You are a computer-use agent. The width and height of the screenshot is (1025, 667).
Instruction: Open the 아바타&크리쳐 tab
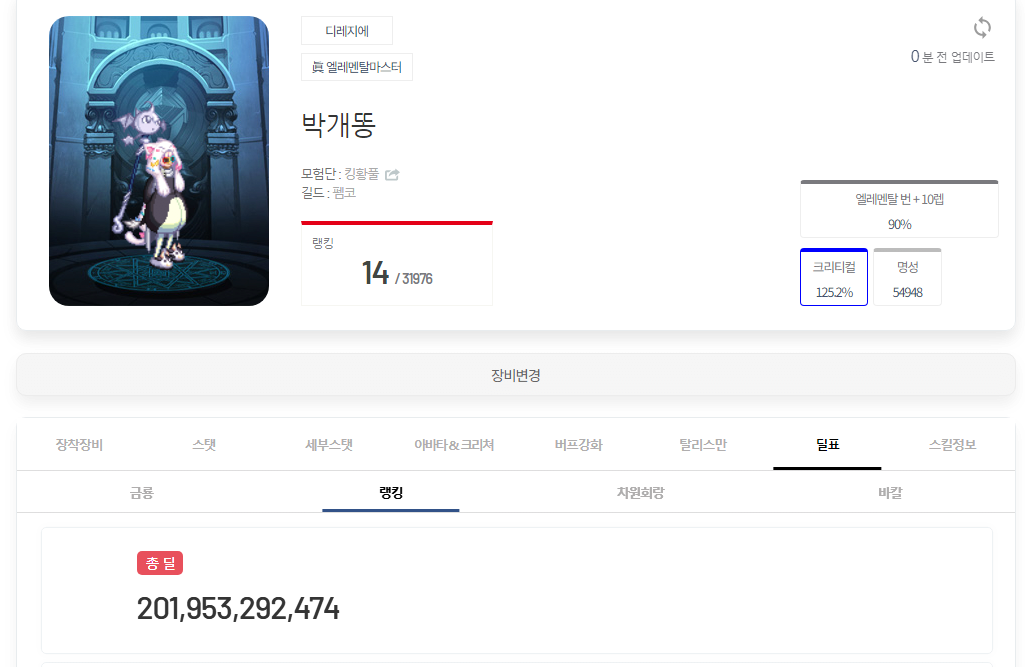click(454, 445)
